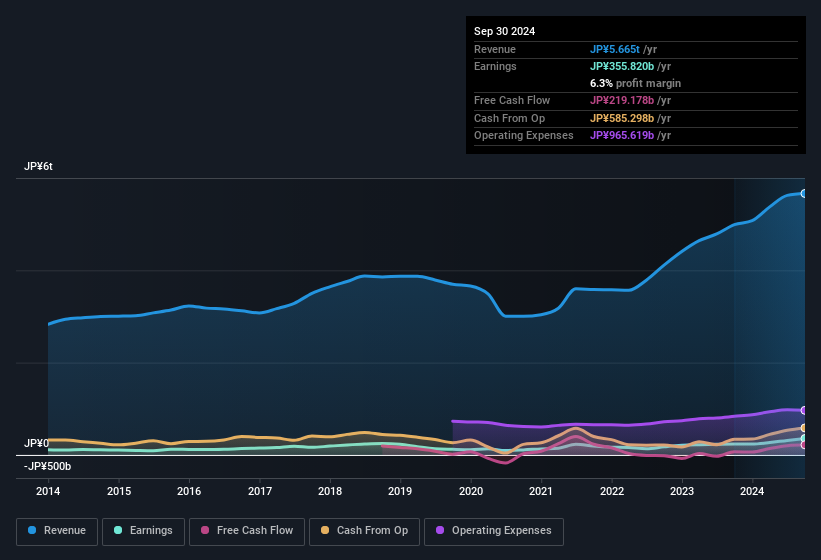
Task: Click the Revenue line endpoint marker
Action: (803, 193)
